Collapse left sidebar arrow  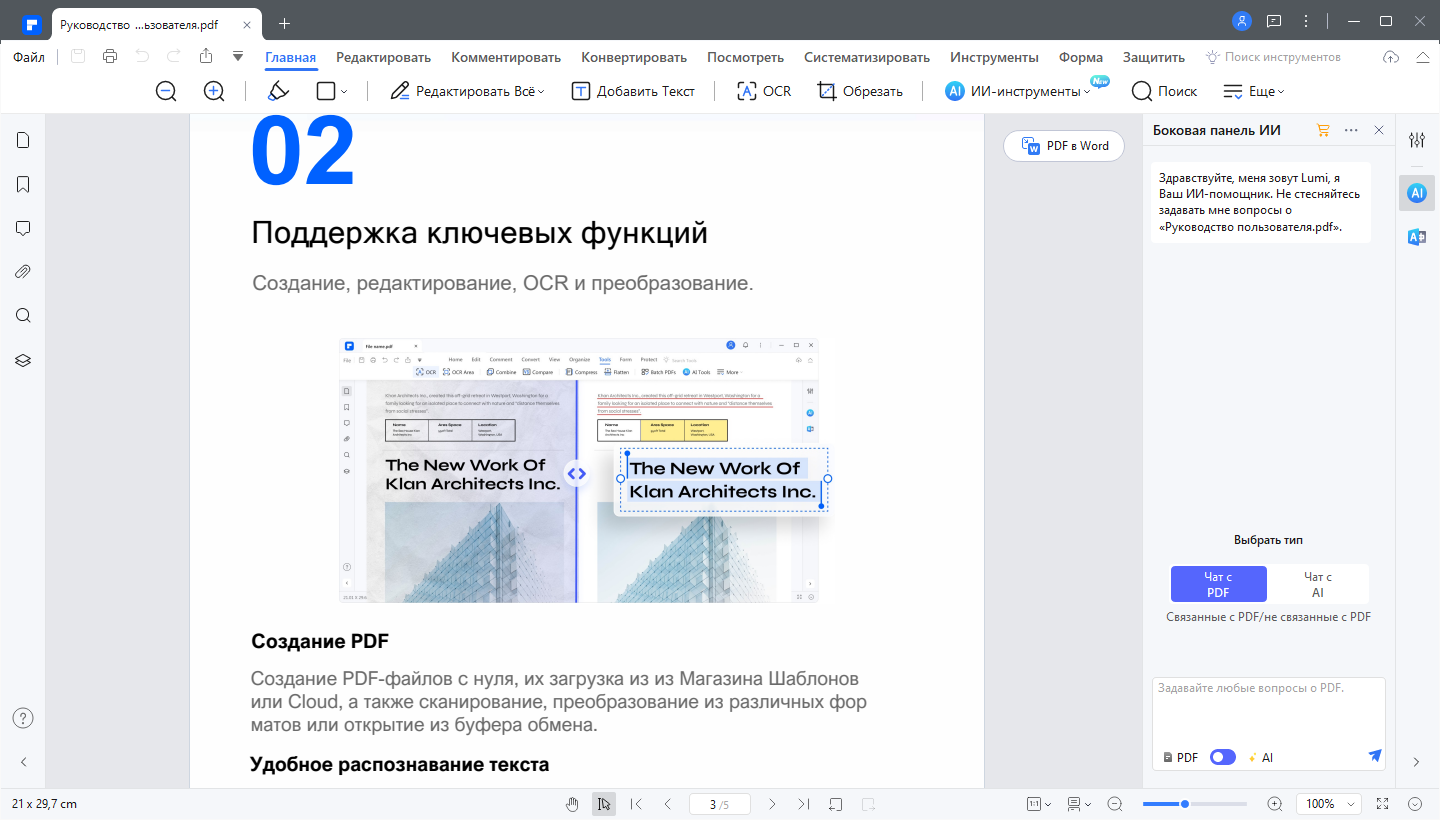(23, 762)
